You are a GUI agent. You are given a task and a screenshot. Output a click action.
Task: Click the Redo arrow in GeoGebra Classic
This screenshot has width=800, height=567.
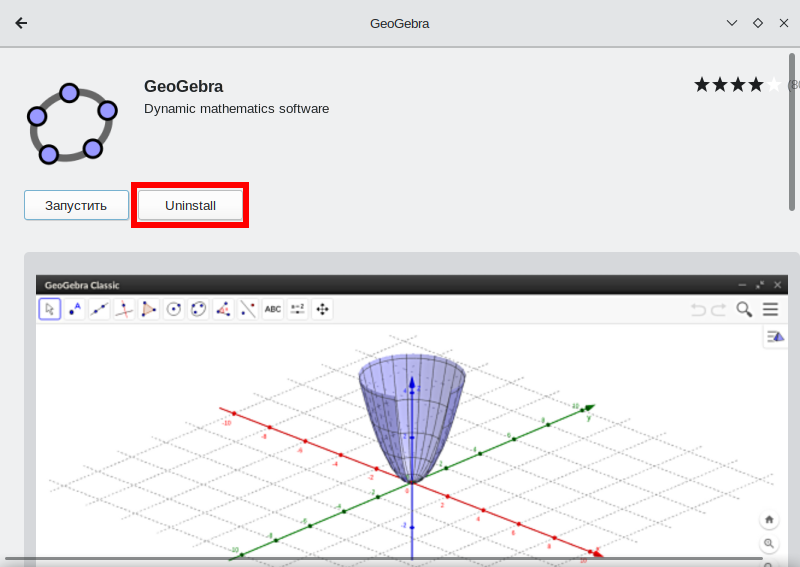tap(718, 309)
